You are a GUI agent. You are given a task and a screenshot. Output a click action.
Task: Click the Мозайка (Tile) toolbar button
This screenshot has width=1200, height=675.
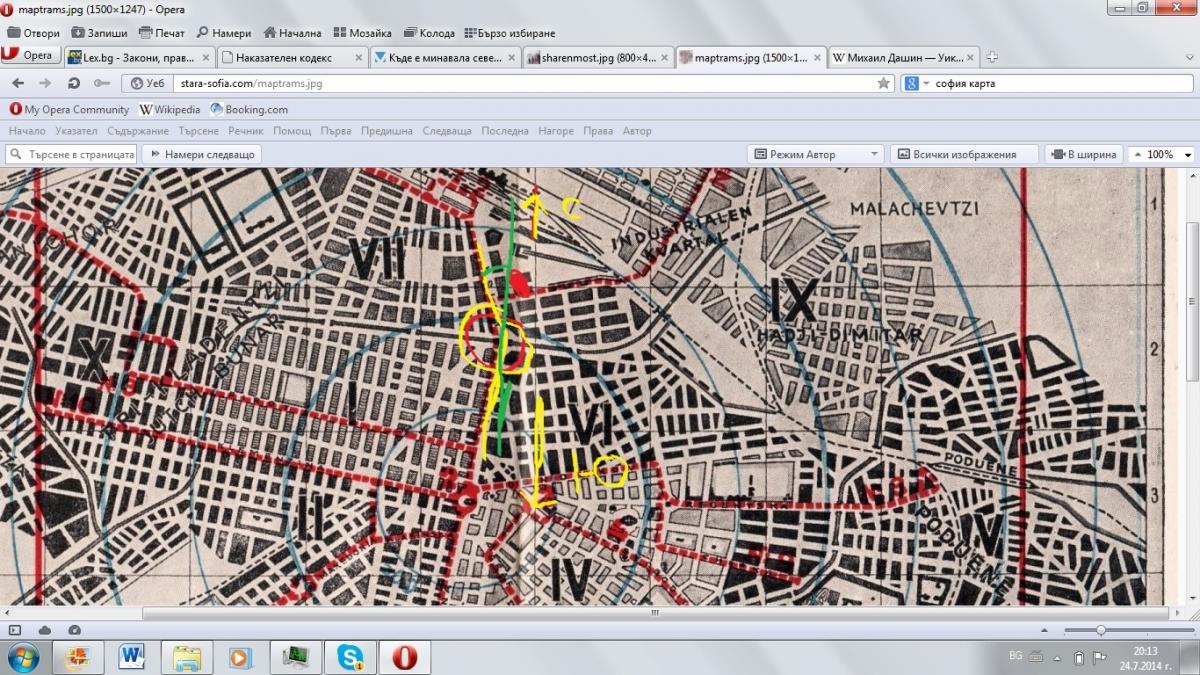(x=362, y=33)
